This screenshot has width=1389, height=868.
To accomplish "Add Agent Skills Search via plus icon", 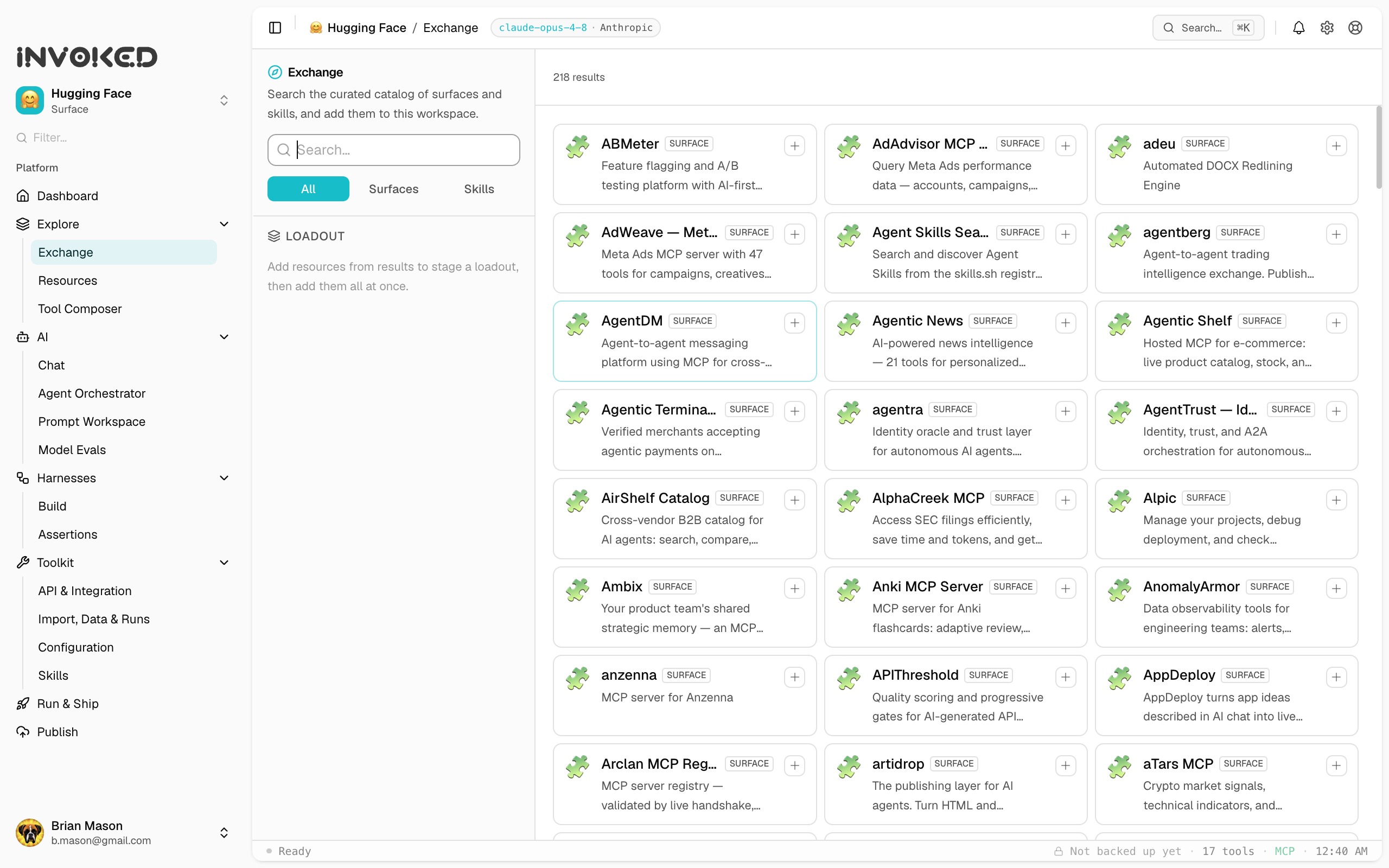I will click(1065, 234).
